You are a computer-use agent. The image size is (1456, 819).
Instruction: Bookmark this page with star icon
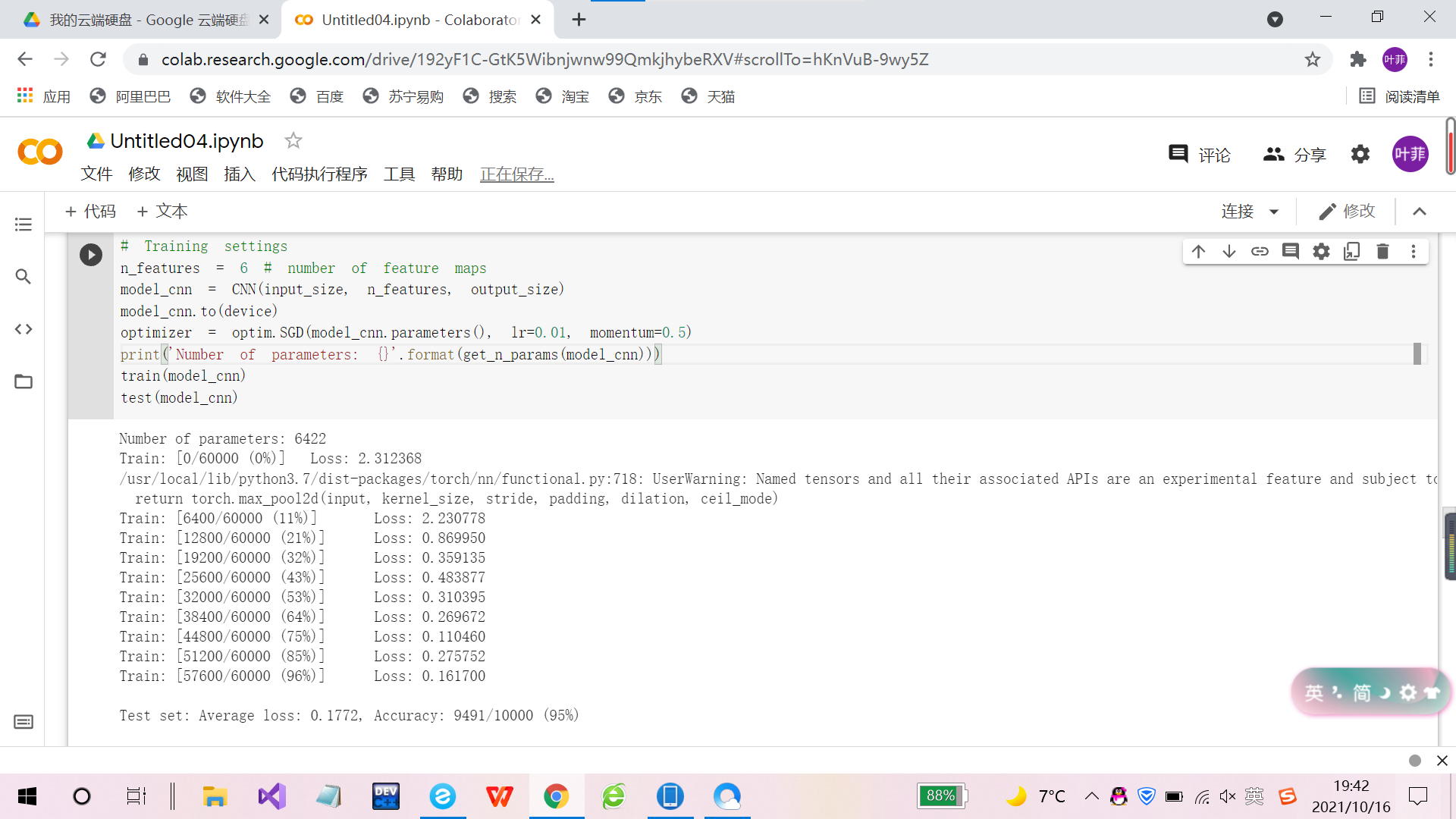point(1313,59)
